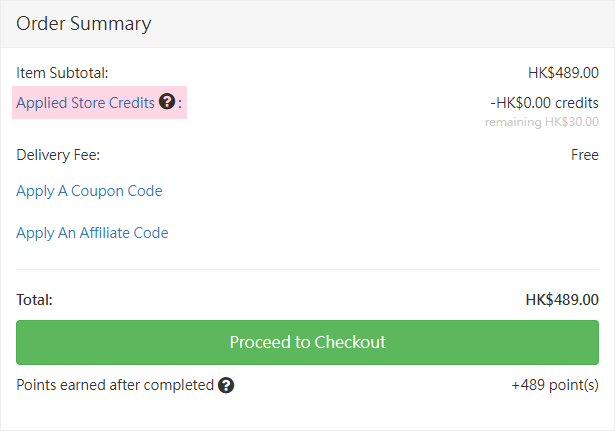Click the divider line above Total
The height and width of the screenshot is (431, 615).
point(307,269)
